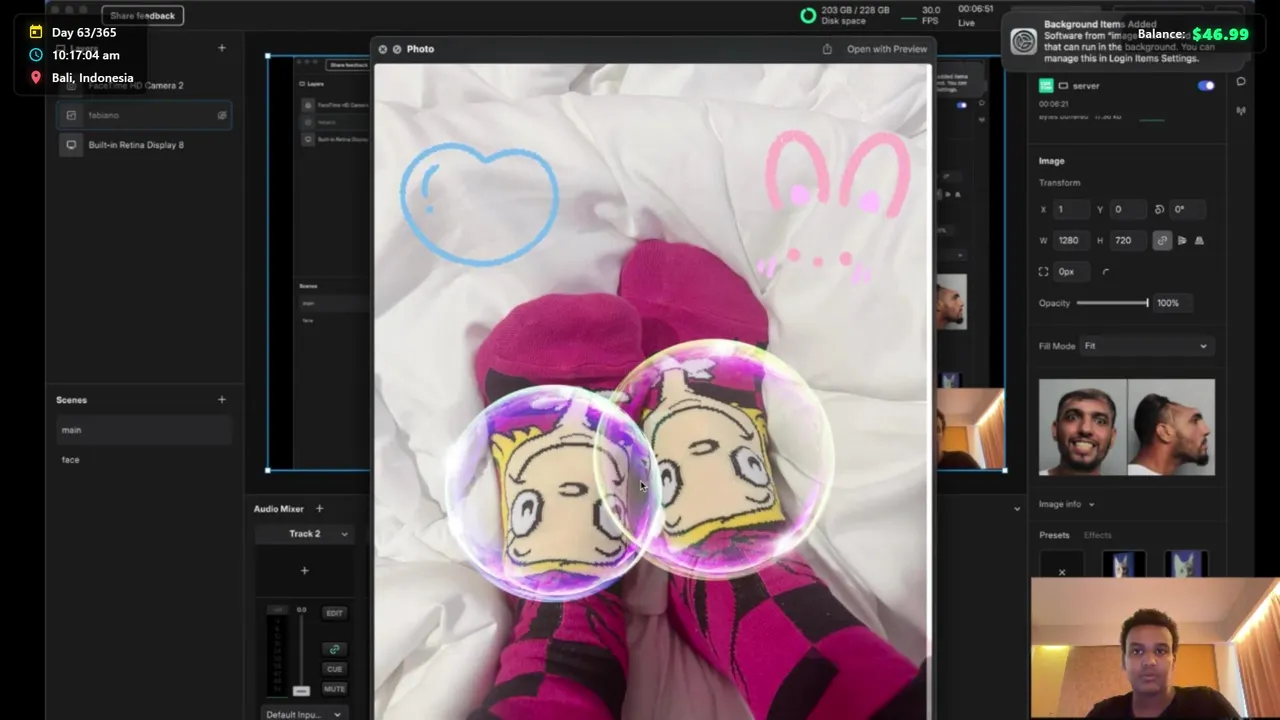Screen dimensions: 1280x720
Task: Click the Opacity slider handle
Action: (1147, 303)
